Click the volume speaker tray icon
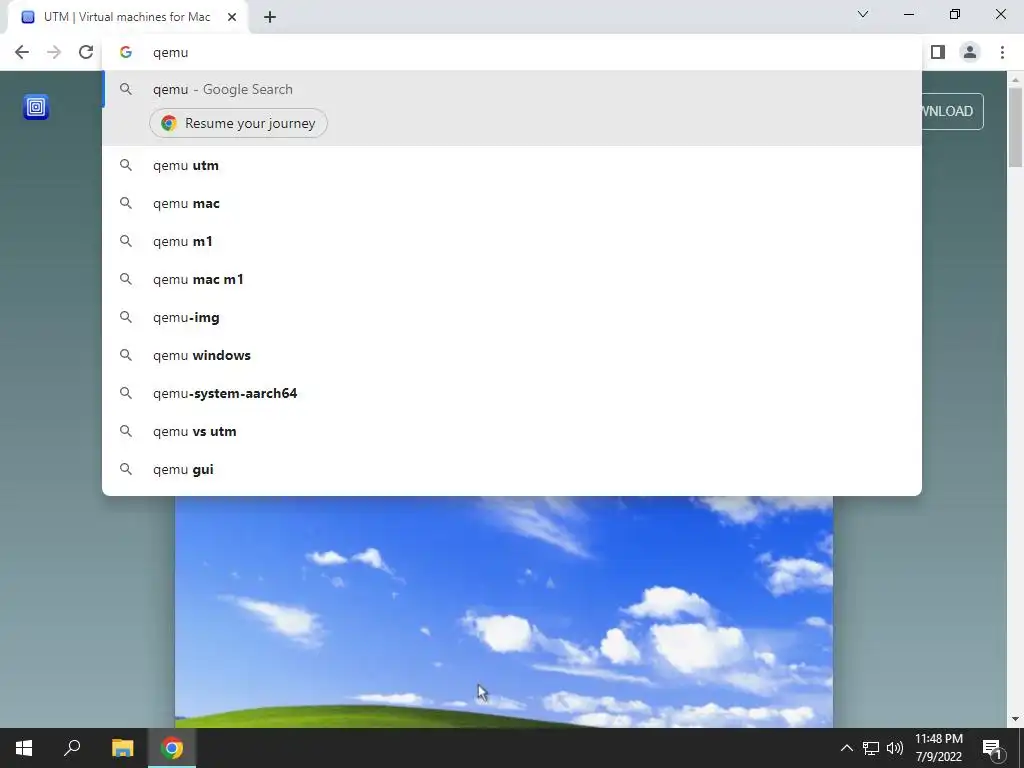Viewport: 1024px width, 768px height. [895, 748]
